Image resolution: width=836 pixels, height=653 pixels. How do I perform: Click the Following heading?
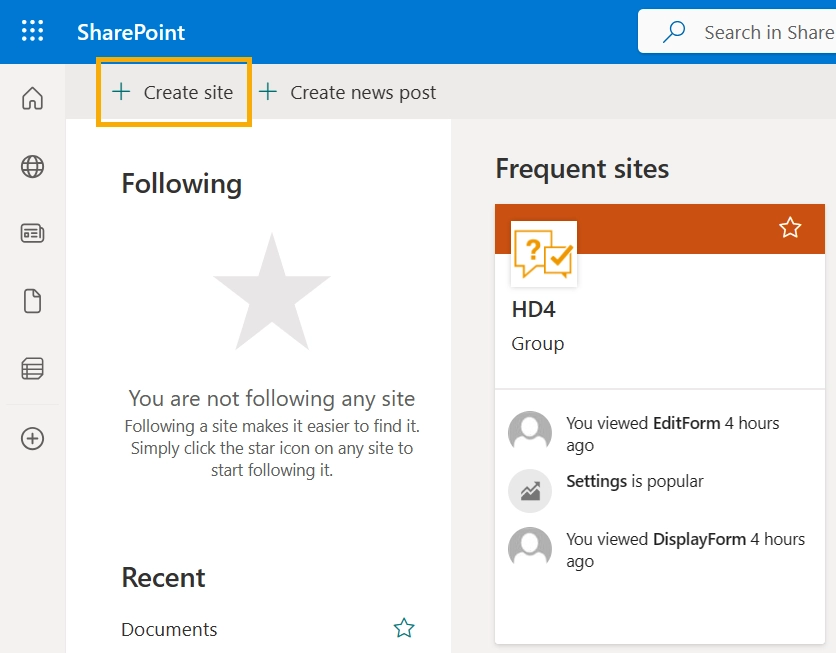click(182, 184)
